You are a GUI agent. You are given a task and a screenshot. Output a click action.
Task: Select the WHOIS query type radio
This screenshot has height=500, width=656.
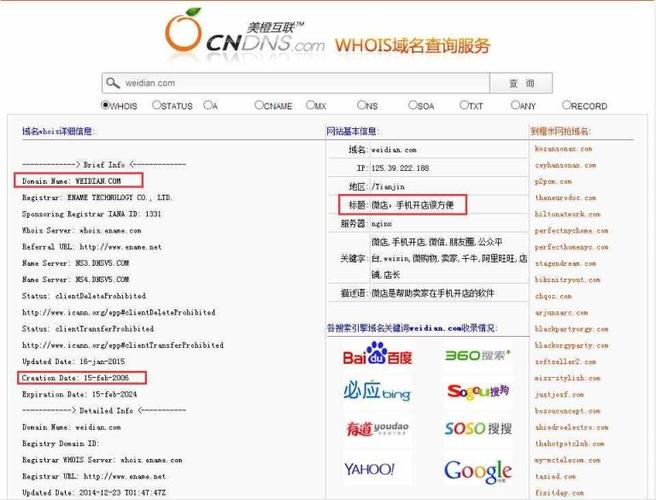click(x=105, y=105)
